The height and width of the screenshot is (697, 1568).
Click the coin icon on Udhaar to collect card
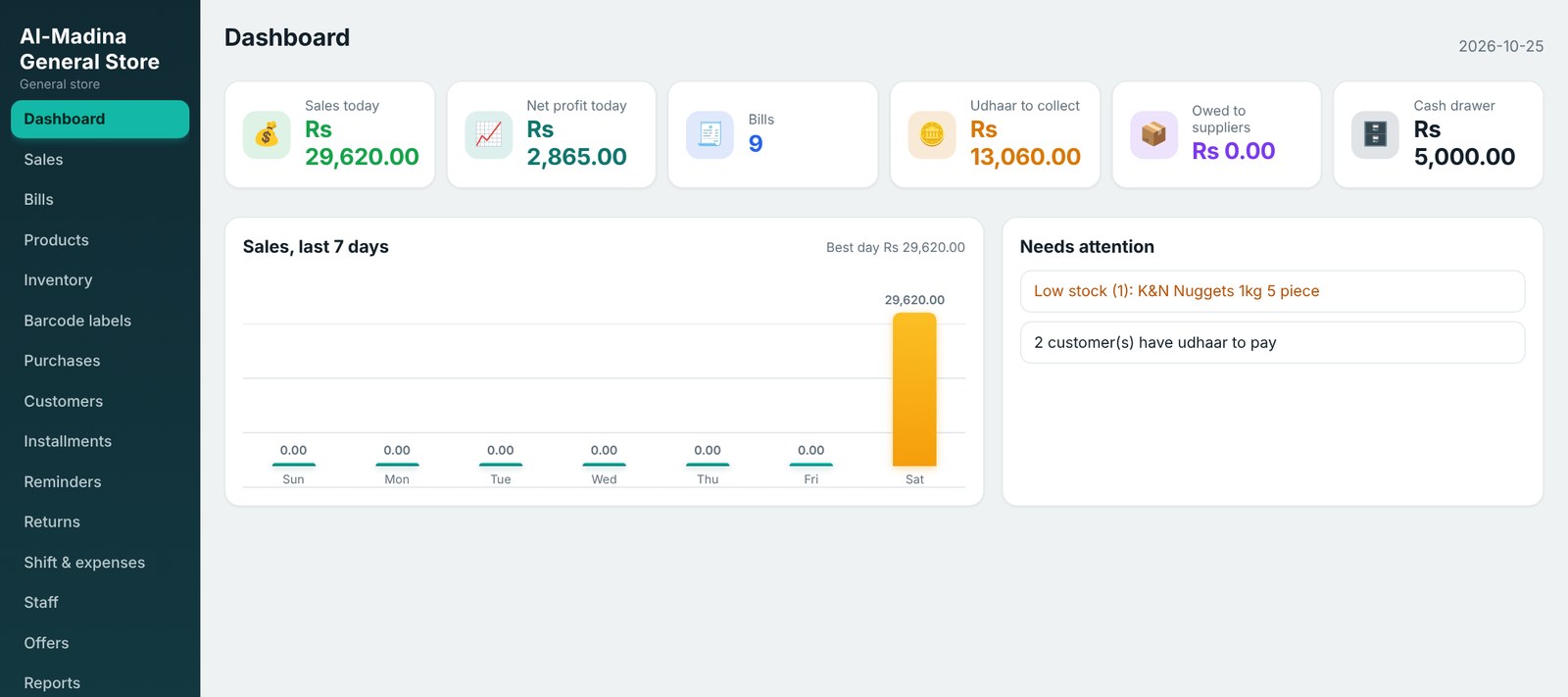point(932,134)
